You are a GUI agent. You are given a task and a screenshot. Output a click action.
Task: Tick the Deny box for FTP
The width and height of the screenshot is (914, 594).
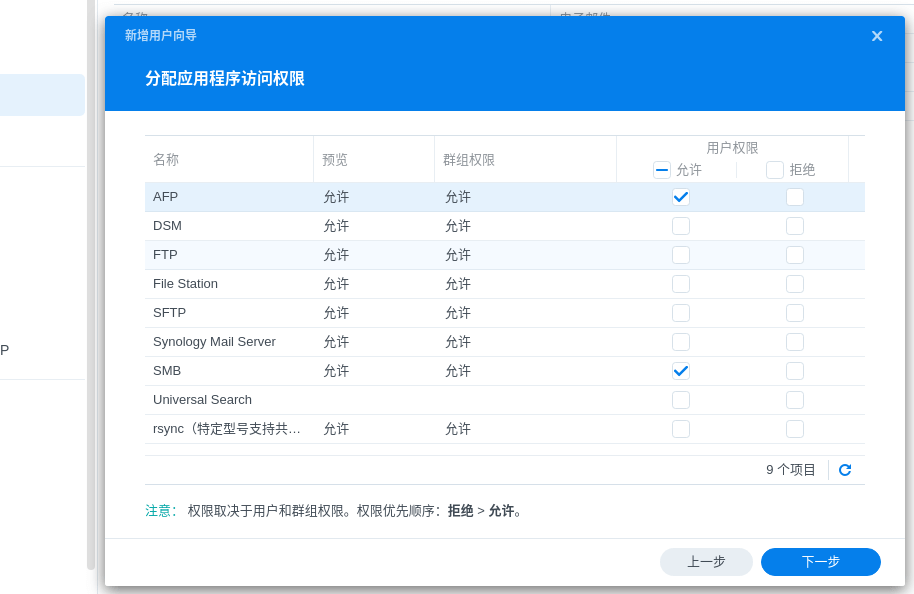tap(795, 255)
